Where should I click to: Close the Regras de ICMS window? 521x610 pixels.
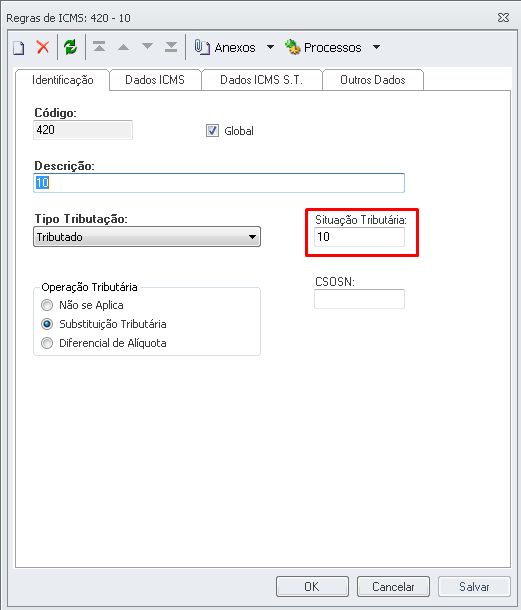pos(503,18)
